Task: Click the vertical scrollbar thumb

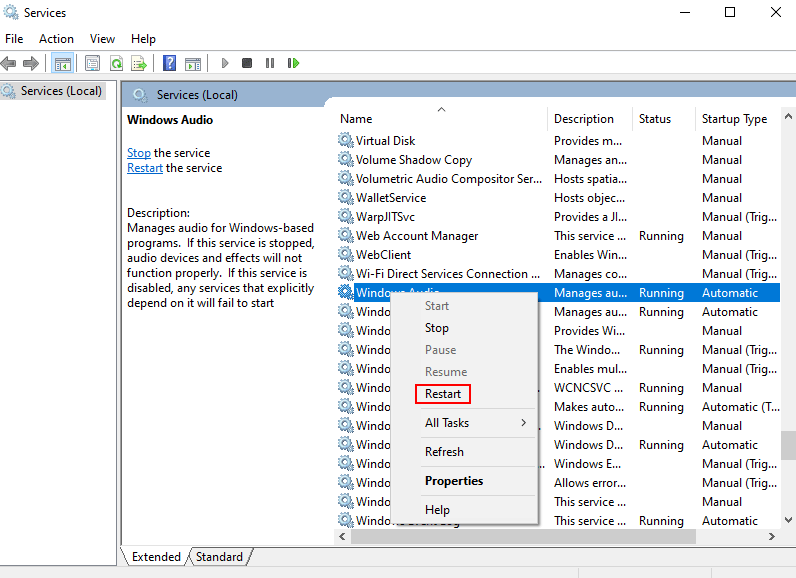Action: point(788,445)
